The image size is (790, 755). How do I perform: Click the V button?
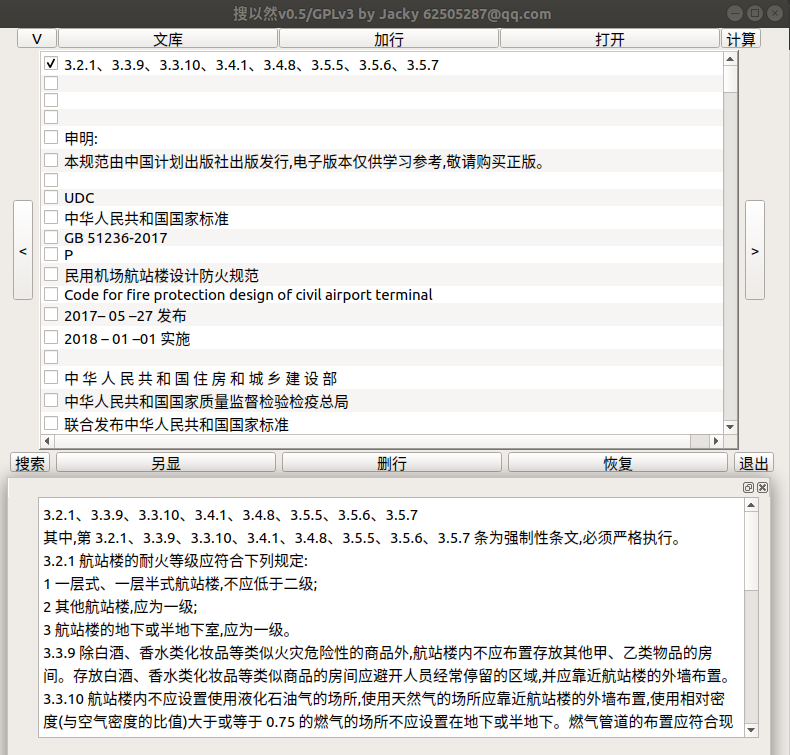coord(37,39)
